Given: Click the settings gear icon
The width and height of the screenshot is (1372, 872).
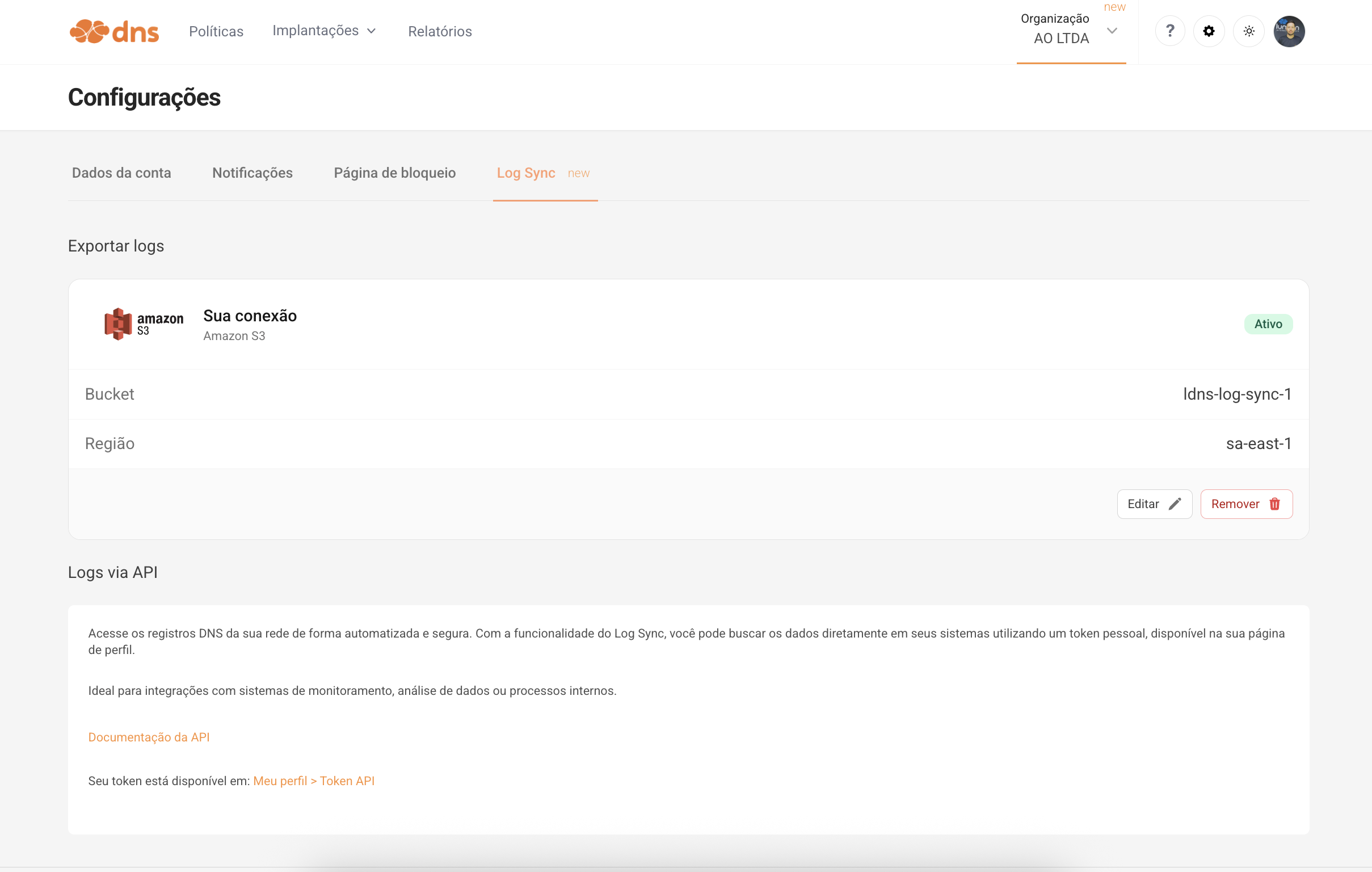Looking at the screenshot, I should (x=1209, y=31).
